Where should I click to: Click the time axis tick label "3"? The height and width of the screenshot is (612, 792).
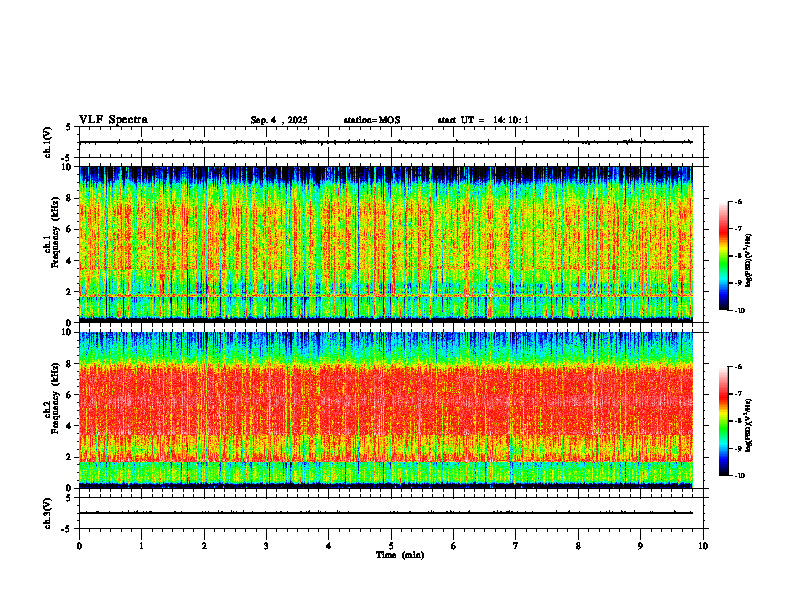[266, 546]
